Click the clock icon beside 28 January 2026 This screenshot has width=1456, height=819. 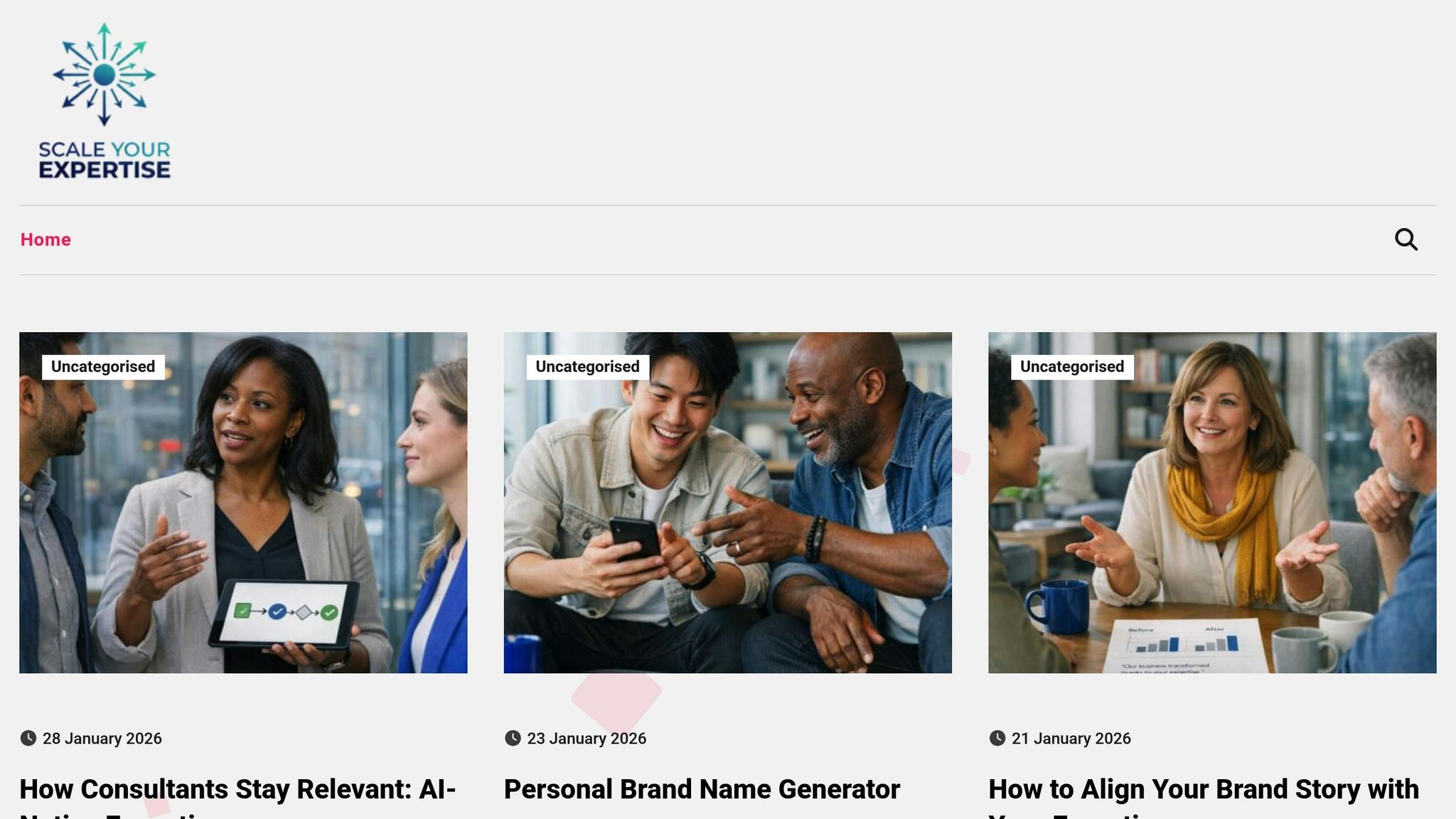pos(28,738)
